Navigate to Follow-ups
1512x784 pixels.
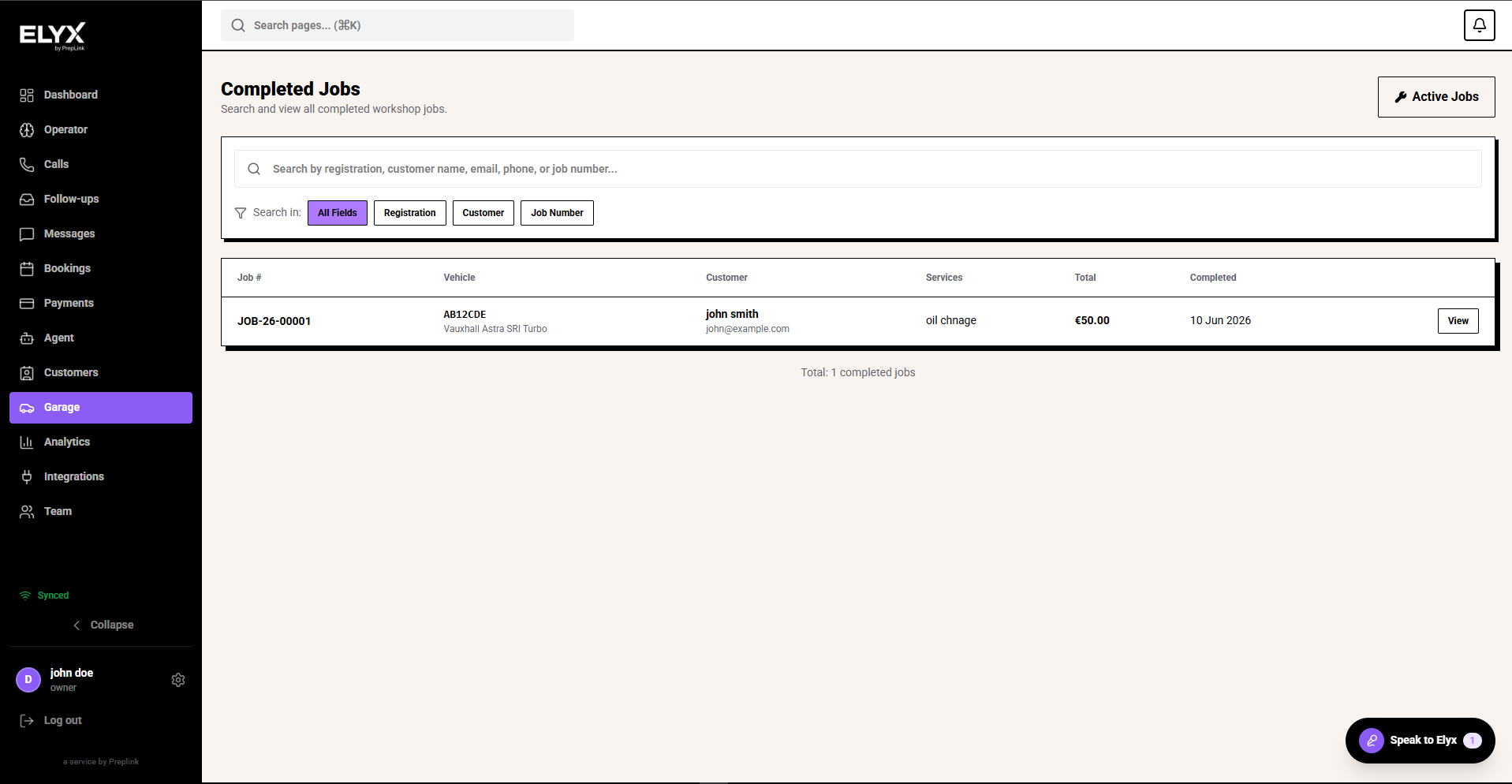101,199
